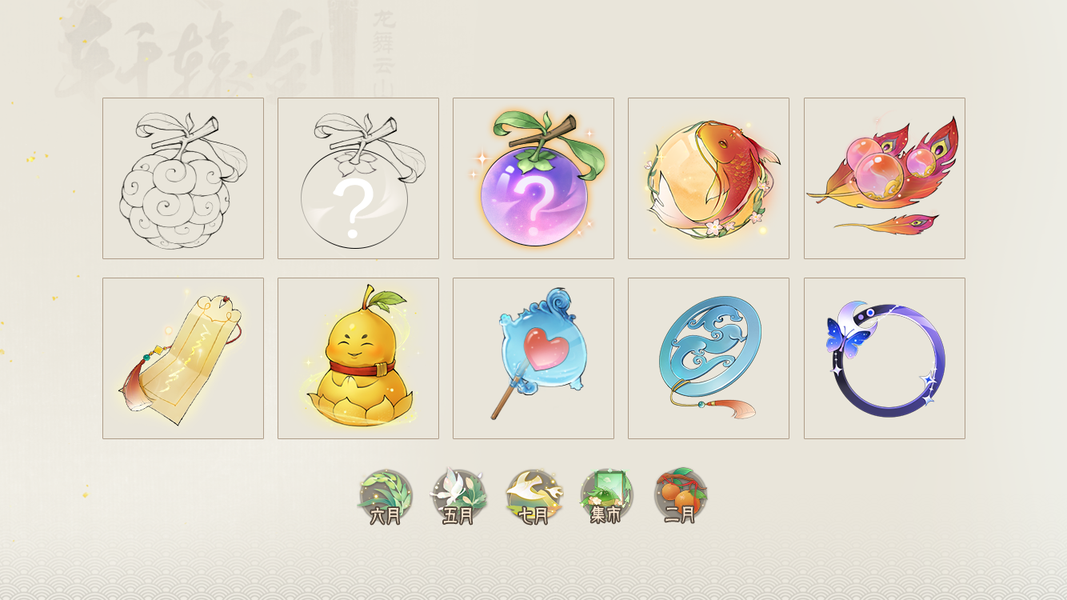1067x600 pixels.
Task: Switch to the 二月 tangerine badge
Action: click(x=680, y=497)
